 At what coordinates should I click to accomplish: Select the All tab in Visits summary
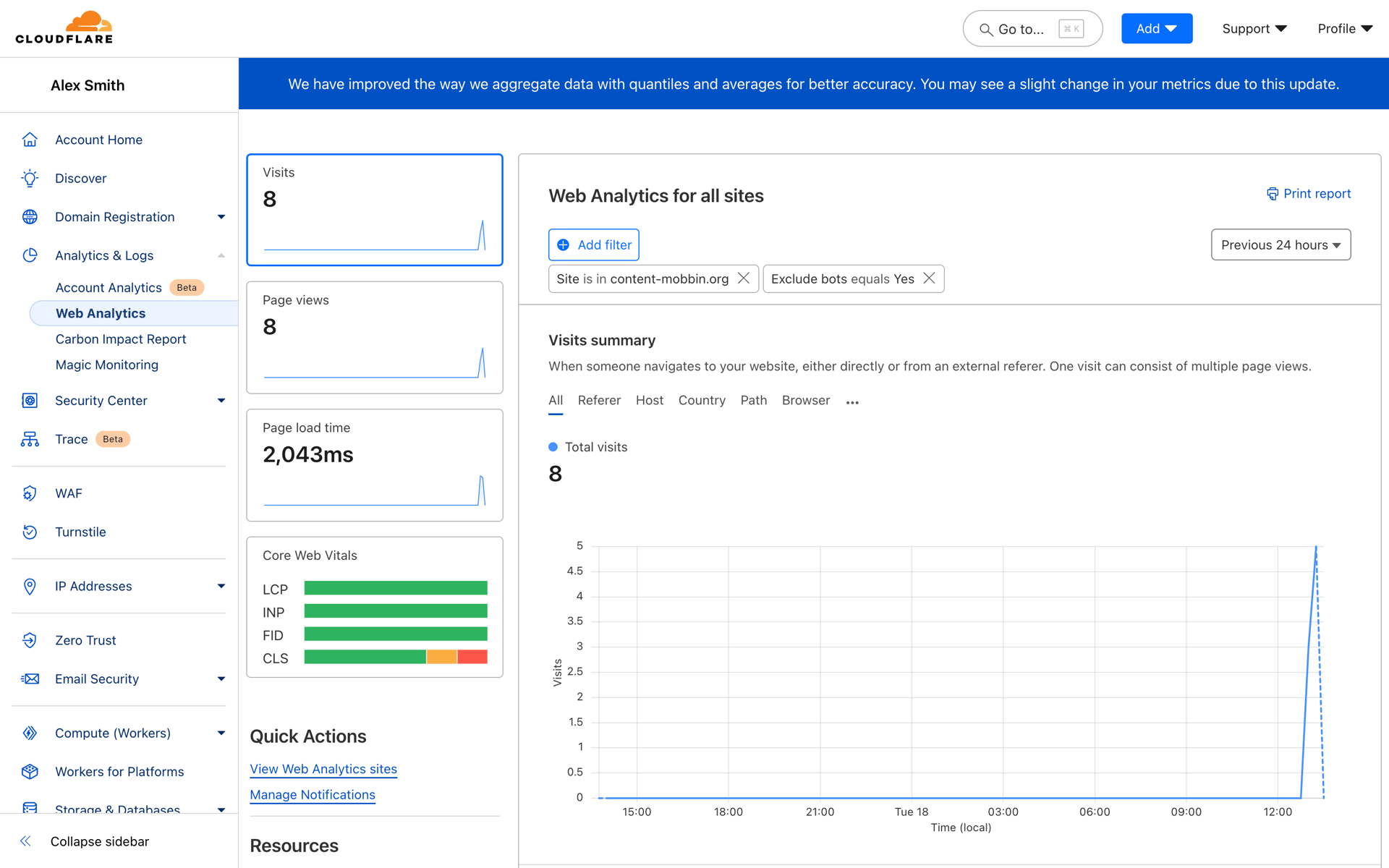pos(556,401)
